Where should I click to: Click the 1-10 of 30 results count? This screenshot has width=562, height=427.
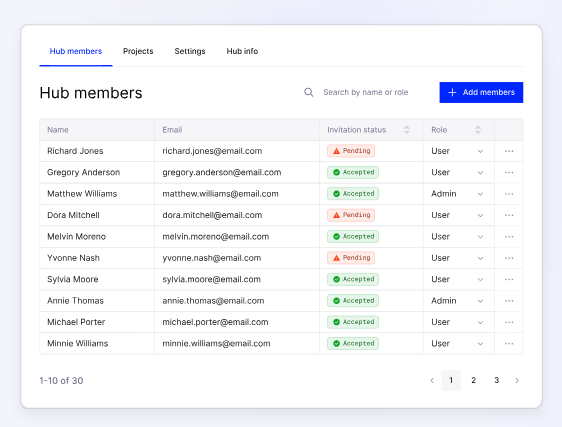61,380
